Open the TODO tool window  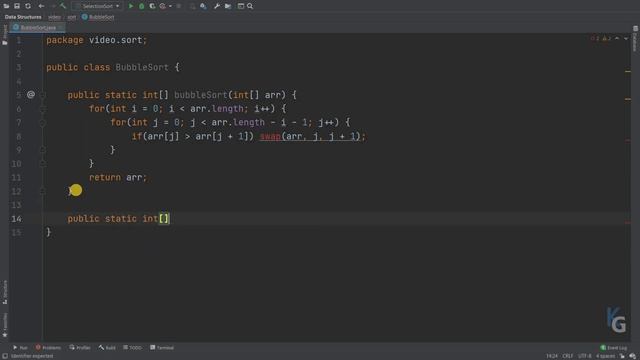click(132, 348)
